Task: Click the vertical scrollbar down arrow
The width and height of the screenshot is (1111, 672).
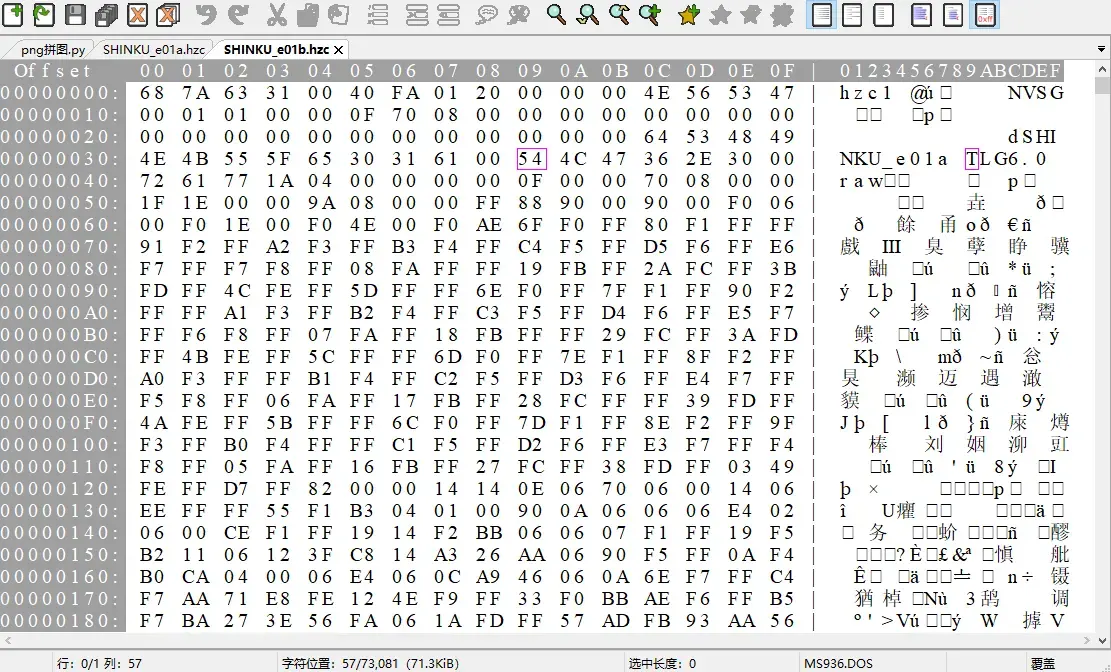Action: tap(1100, 640)
